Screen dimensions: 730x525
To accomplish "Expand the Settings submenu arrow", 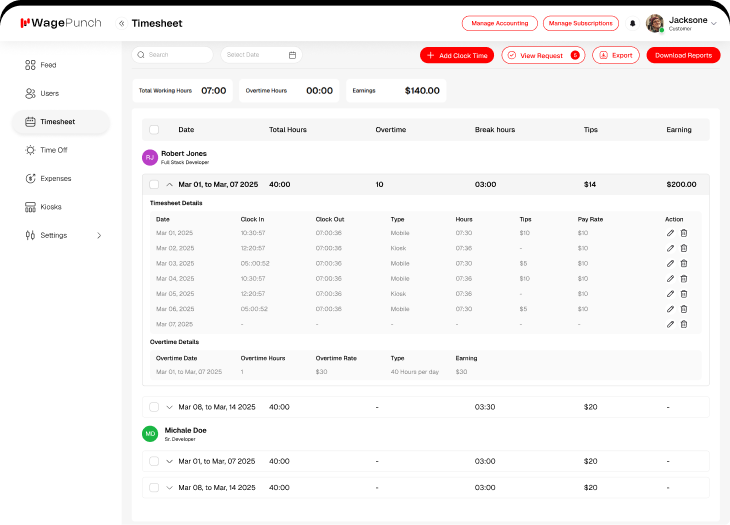I will (x=99, y=235).
